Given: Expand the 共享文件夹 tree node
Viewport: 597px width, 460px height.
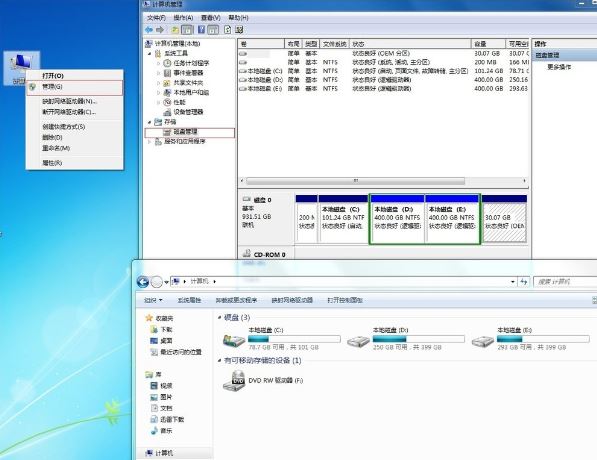Looking at the screenshot, I should click(x=159, y=83).
